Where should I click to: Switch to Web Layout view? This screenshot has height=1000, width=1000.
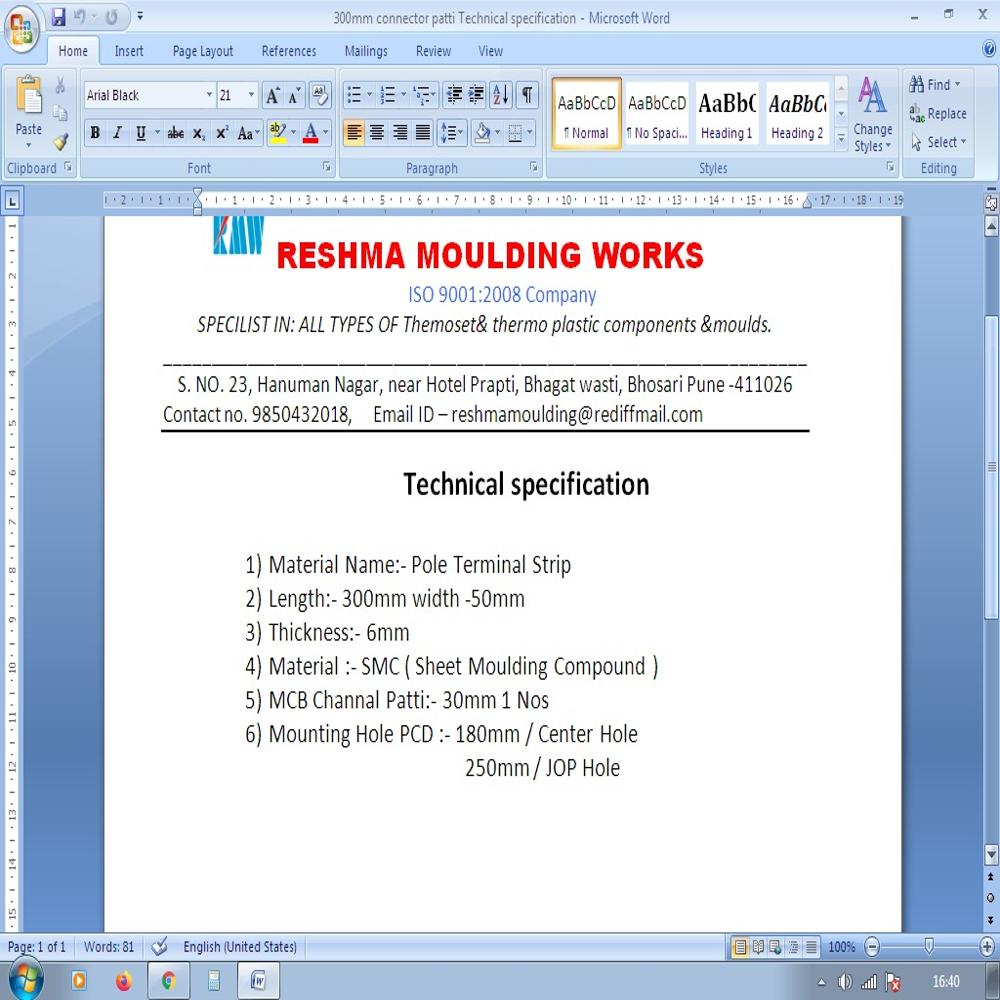pos(775,947)
